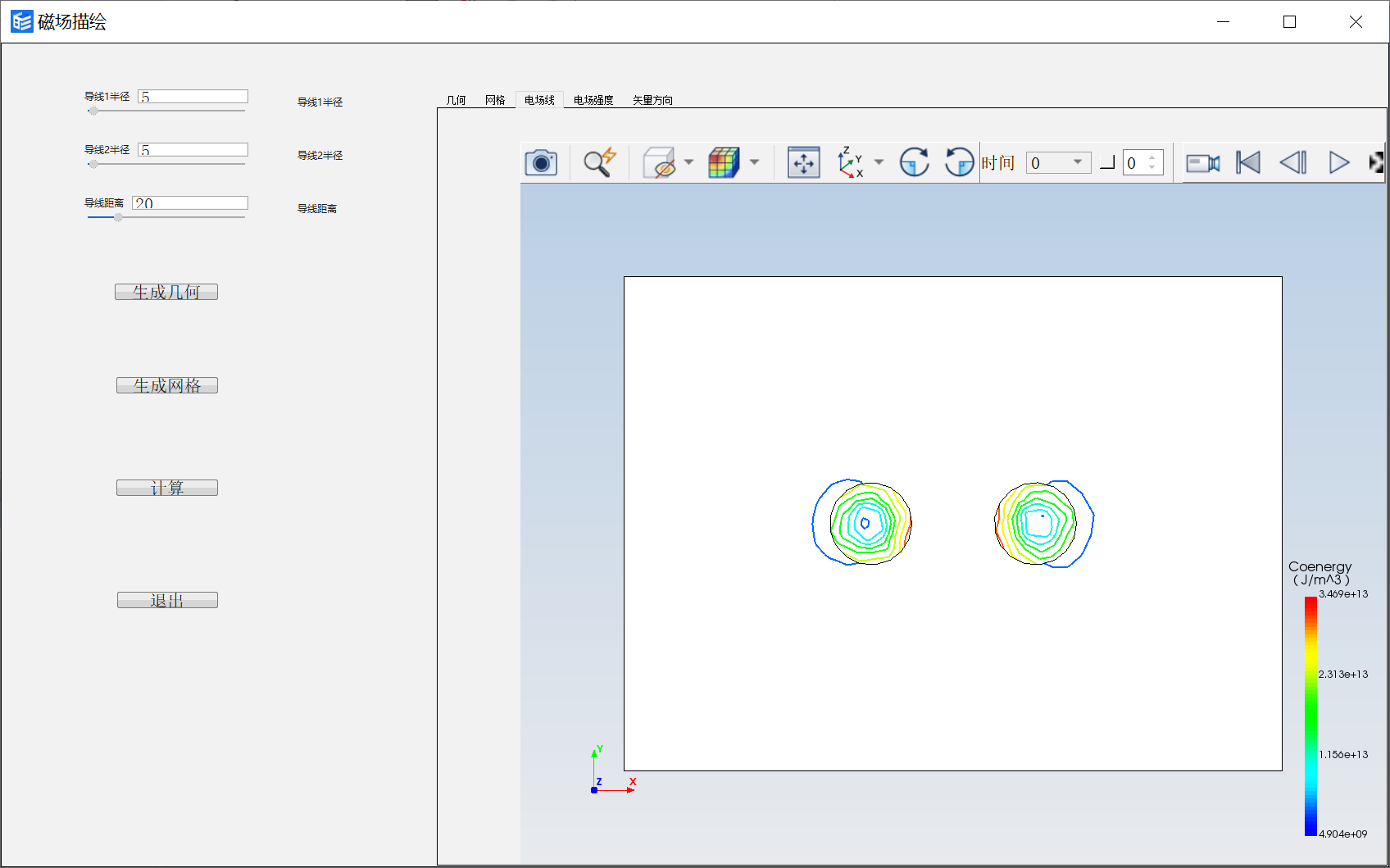This screenshot has width=1390, height=868.
Task: Click the 导线2半径 input field
Action: [193, 150]
